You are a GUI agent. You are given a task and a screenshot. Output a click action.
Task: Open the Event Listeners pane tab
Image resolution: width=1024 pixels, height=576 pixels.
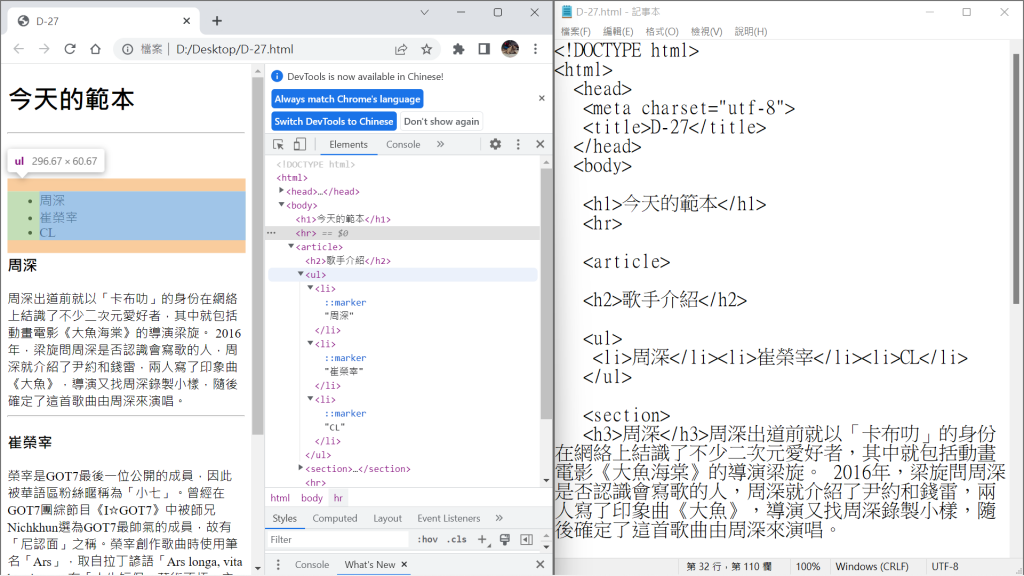[449, 518]
